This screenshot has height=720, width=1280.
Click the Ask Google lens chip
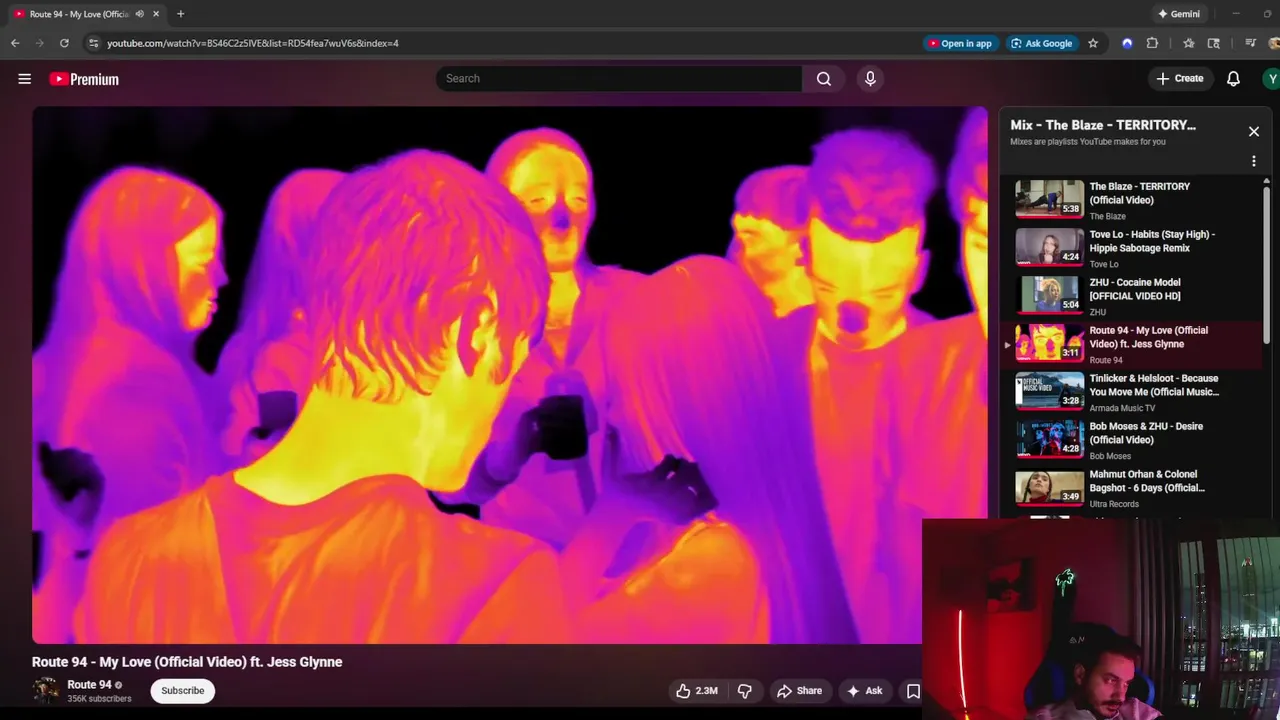pyautogui.click(x=1041, y=43)
